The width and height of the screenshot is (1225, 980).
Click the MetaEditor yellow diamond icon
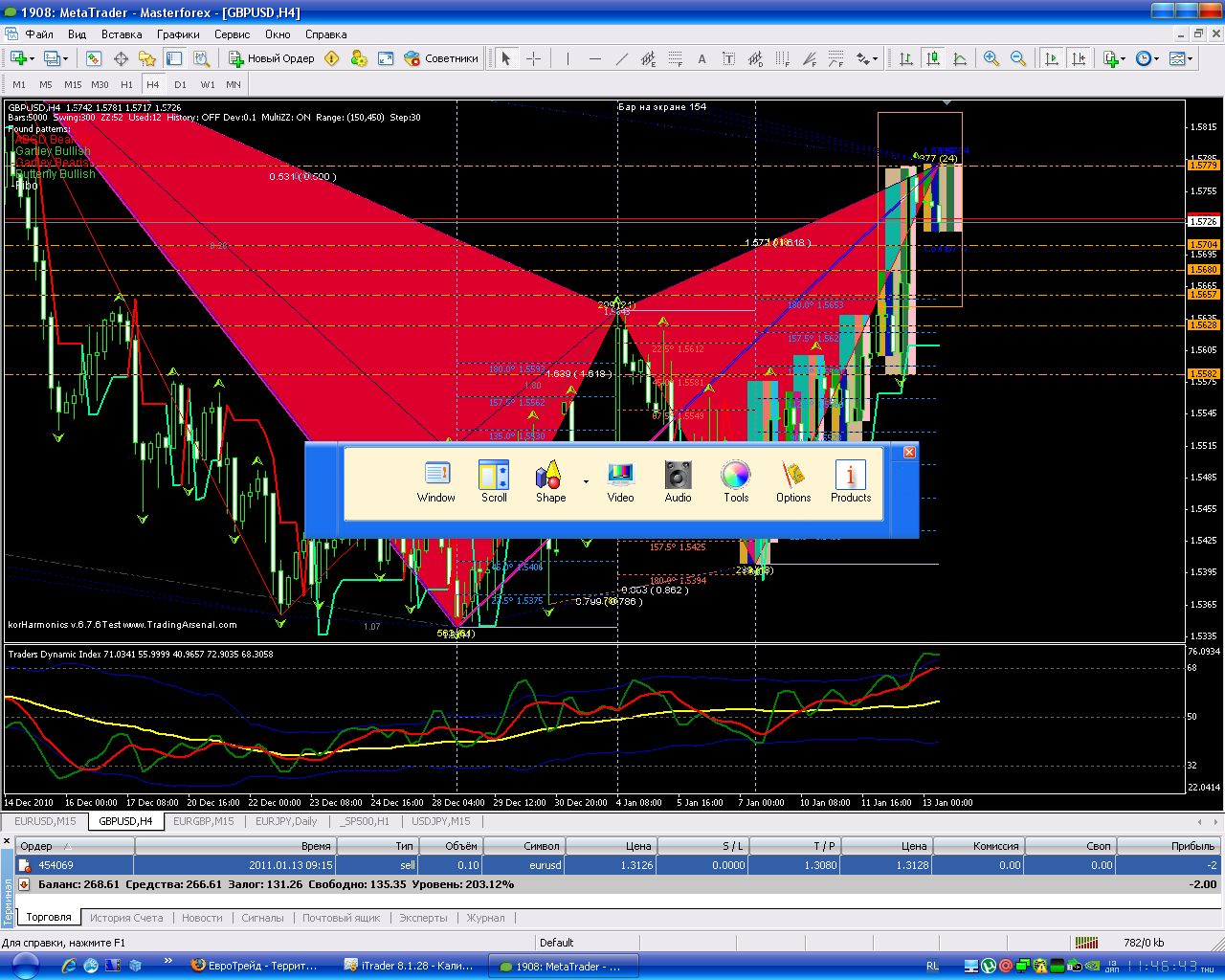click(x=332, y=58)
